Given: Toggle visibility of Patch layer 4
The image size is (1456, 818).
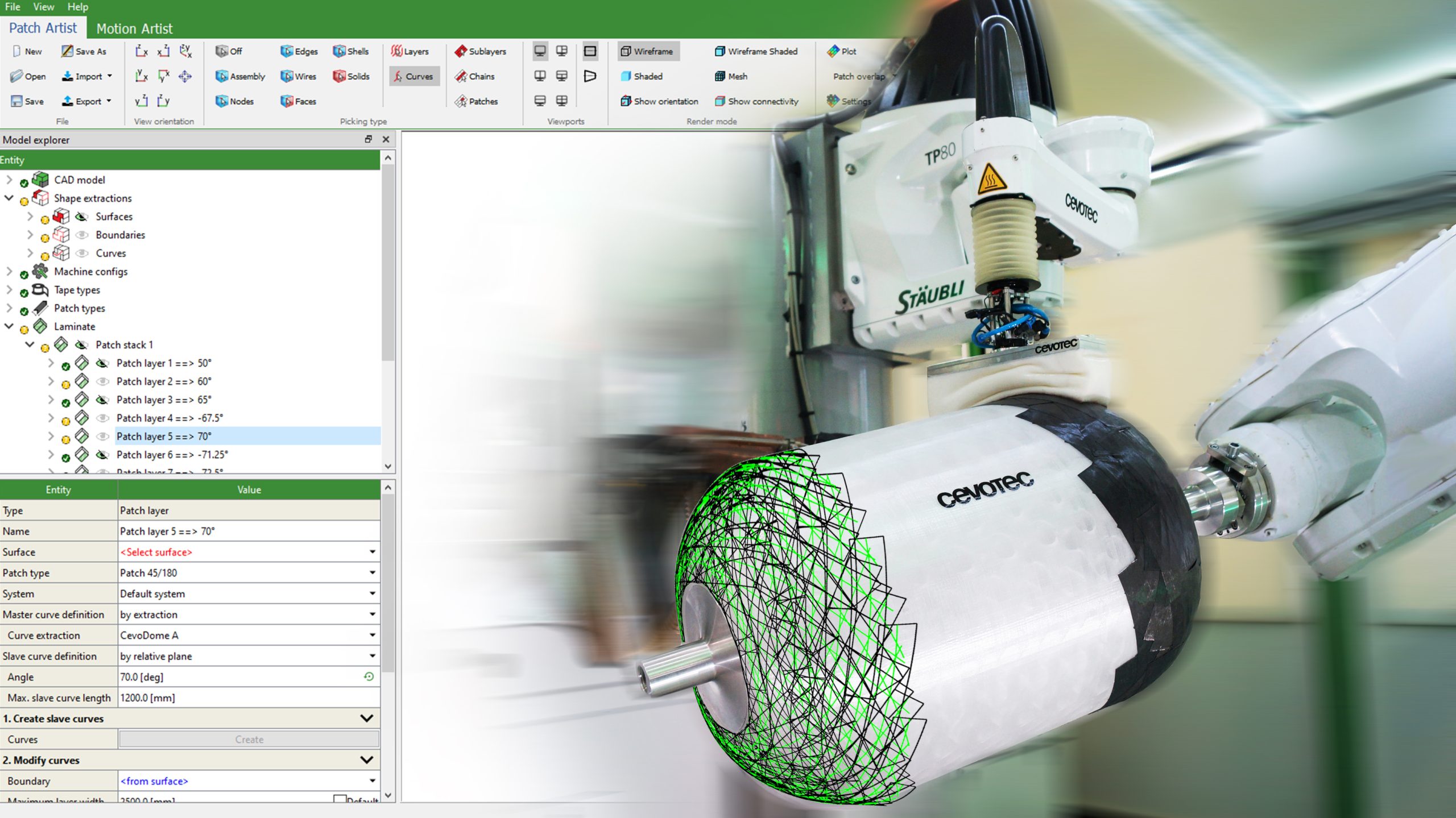Looking at the screenshot, I should [102, 418].
